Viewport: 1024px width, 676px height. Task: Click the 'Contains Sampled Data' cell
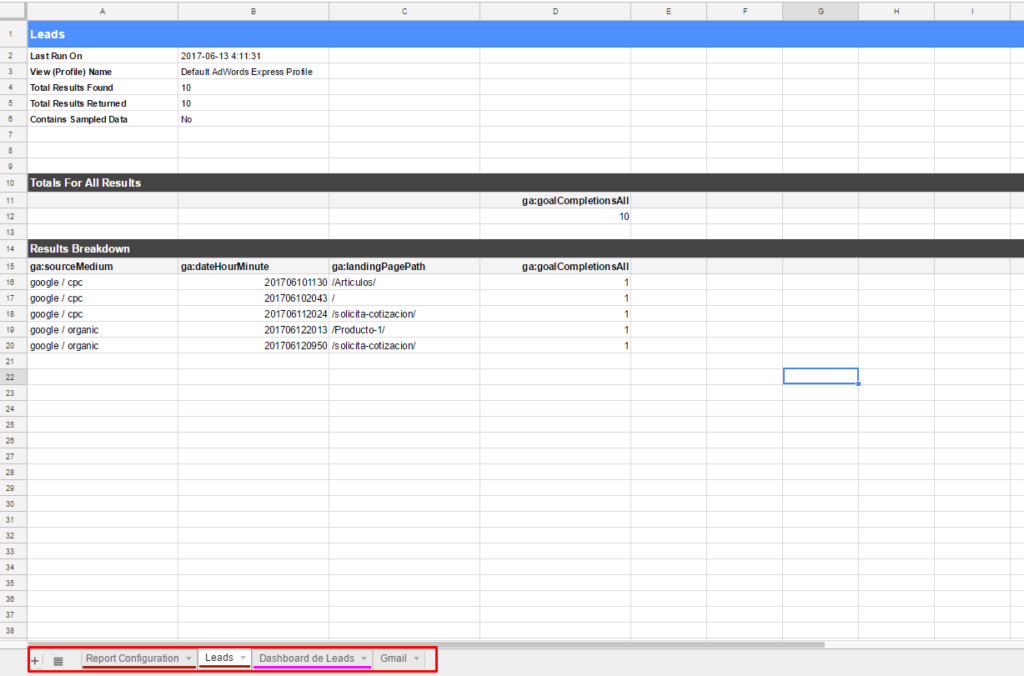[103, 120]
